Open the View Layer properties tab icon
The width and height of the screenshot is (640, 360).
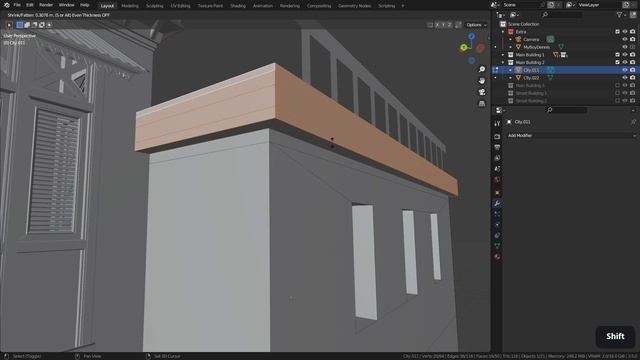[x=497, y=158]
